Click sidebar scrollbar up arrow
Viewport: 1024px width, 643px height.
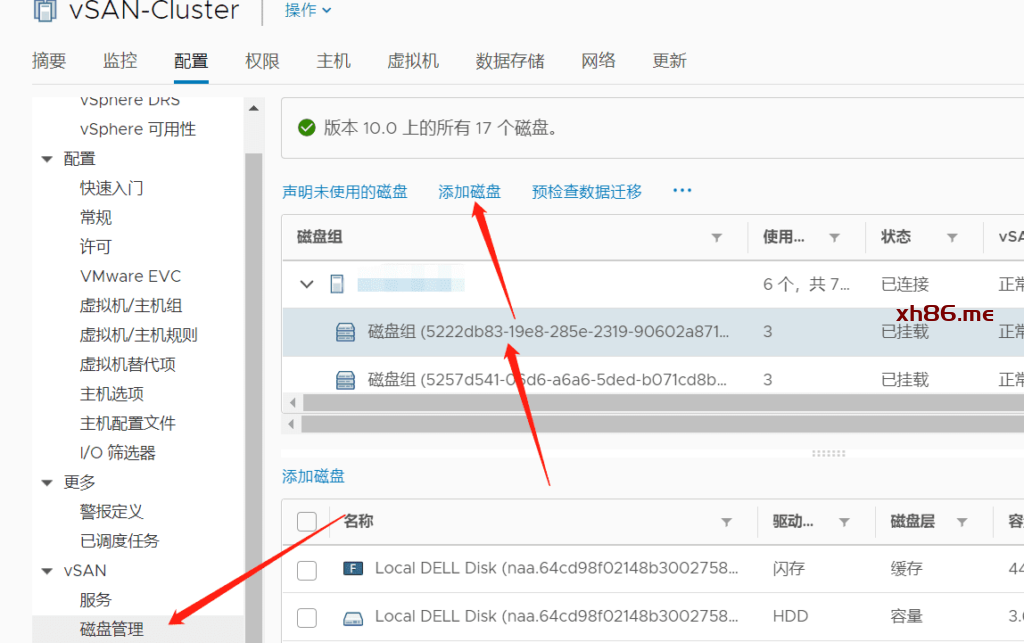click(x=253, y=108)
